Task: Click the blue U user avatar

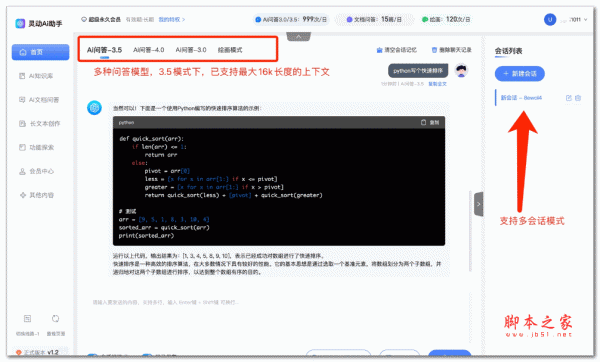Action: point(550,19)
